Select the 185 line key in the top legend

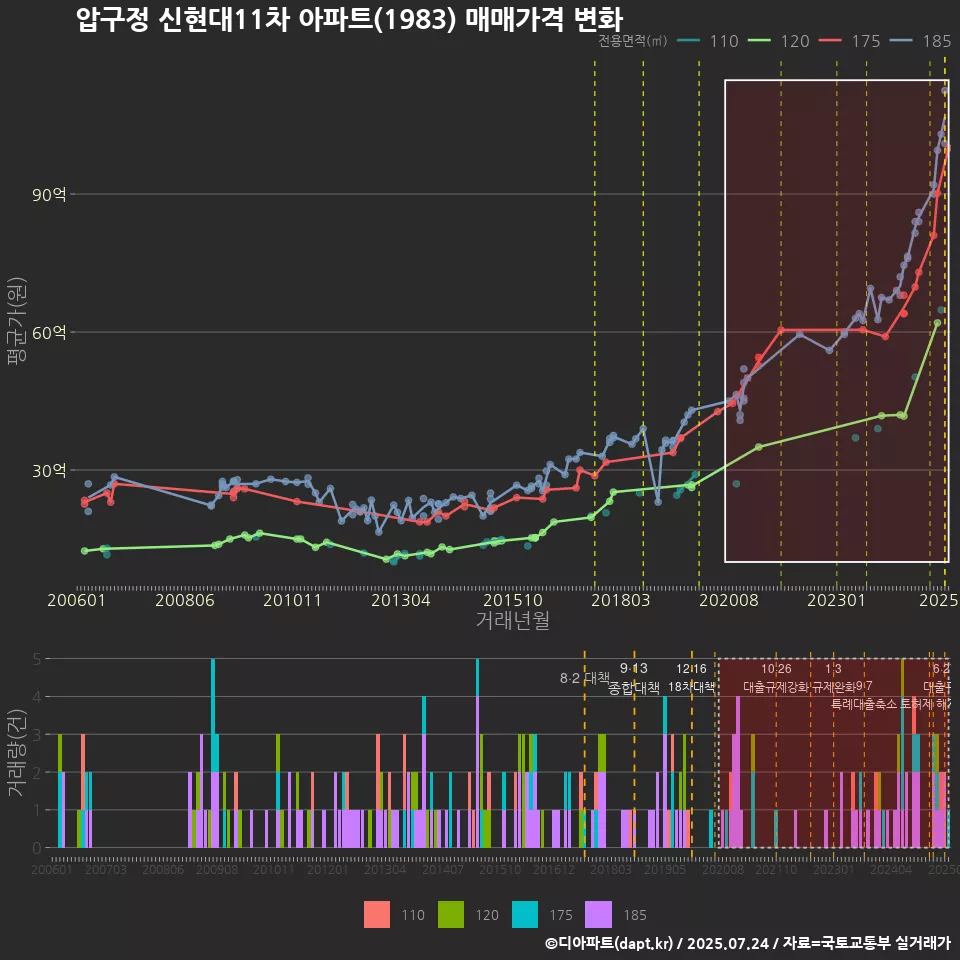[901, 41]
